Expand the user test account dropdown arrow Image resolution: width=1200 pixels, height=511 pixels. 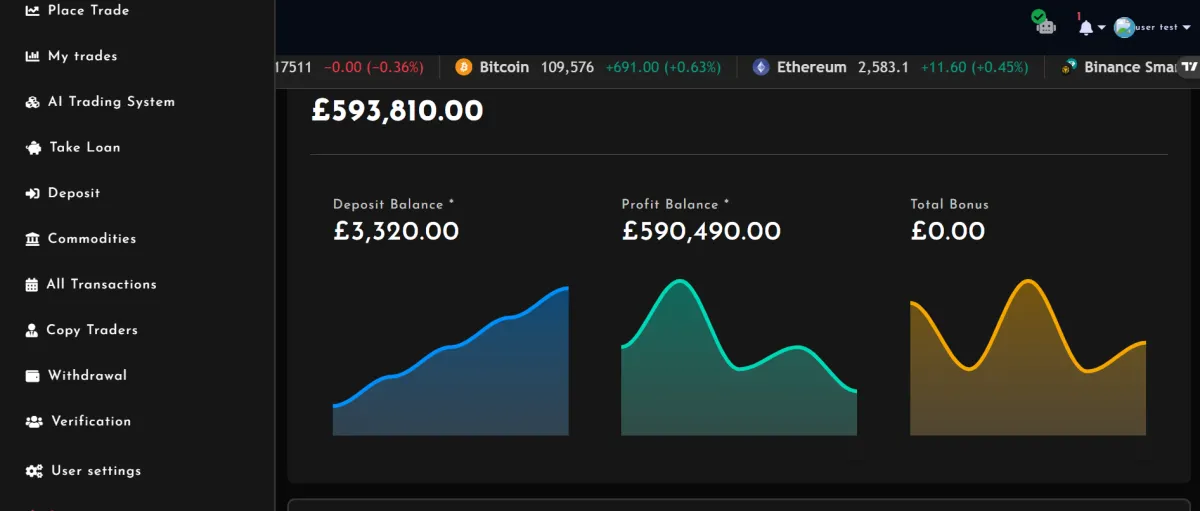(x=1187, y=28)
